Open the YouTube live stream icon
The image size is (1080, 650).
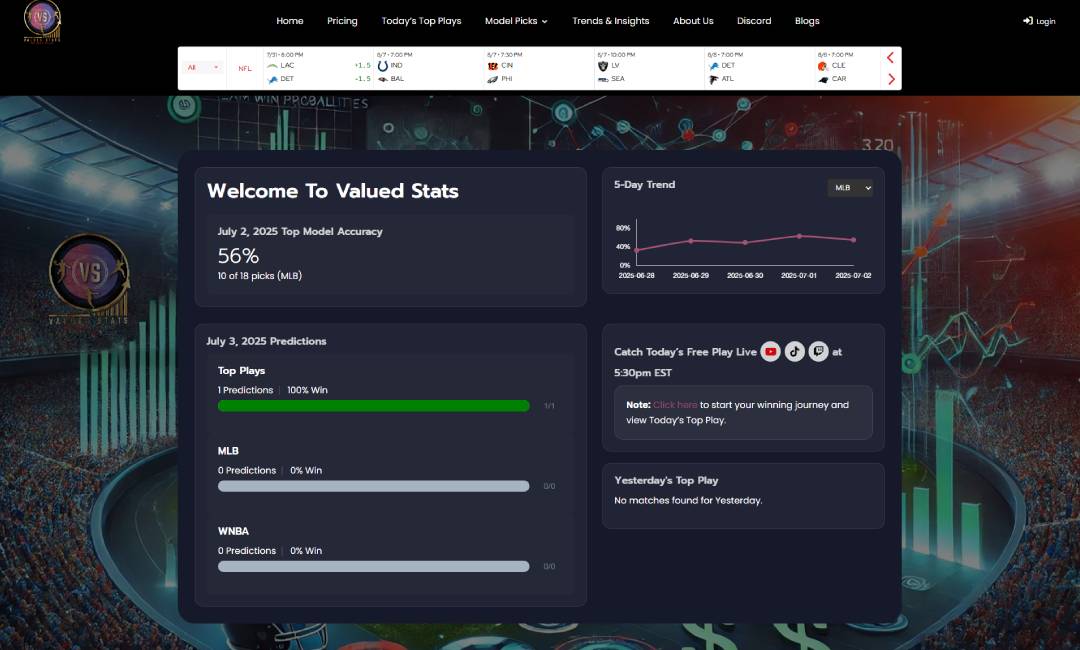(x=770, y=352)
